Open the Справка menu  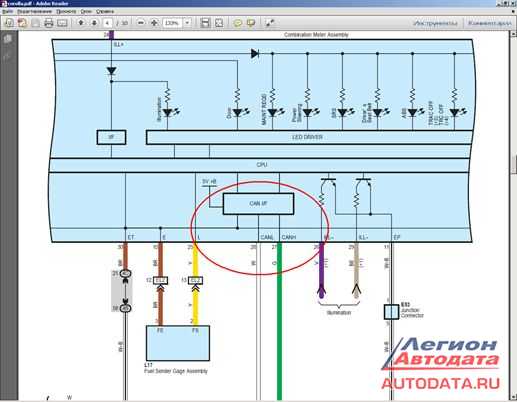tap(105, 11)
